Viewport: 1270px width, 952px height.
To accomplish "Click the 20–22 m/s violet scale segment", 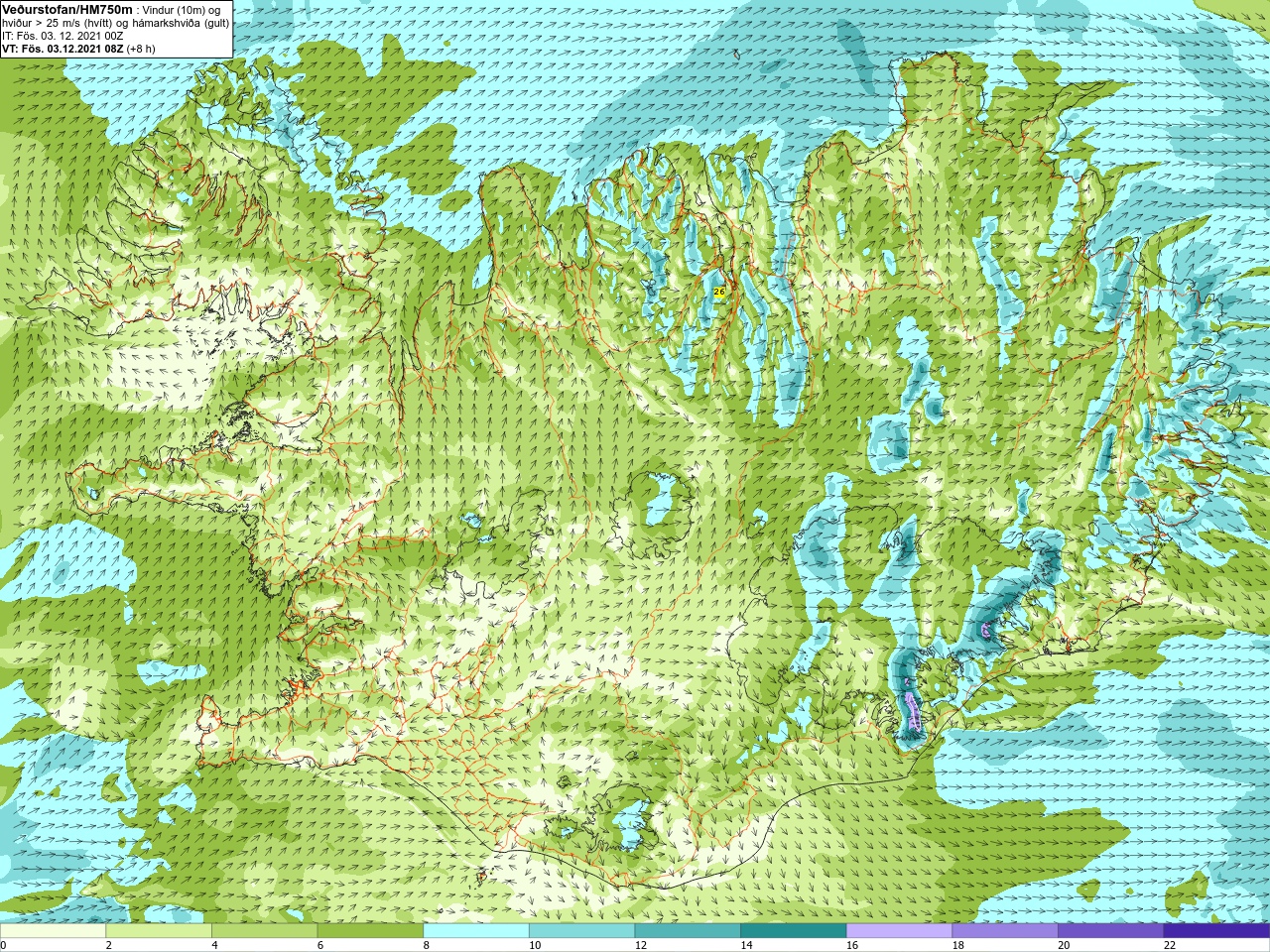I will [1111, 931].
